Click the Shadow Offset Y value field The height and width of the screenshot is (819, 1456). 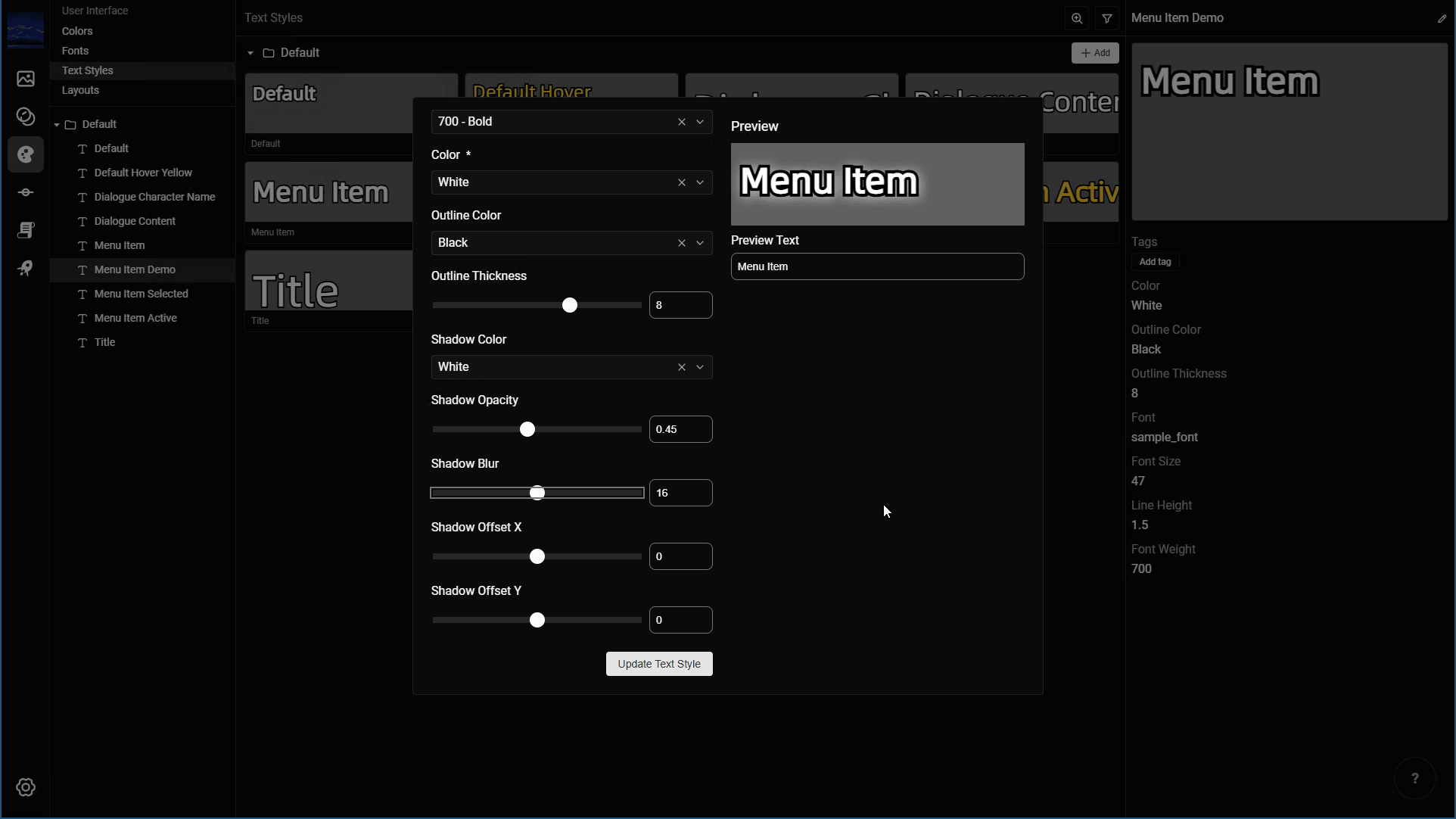[x=681, y=620]
